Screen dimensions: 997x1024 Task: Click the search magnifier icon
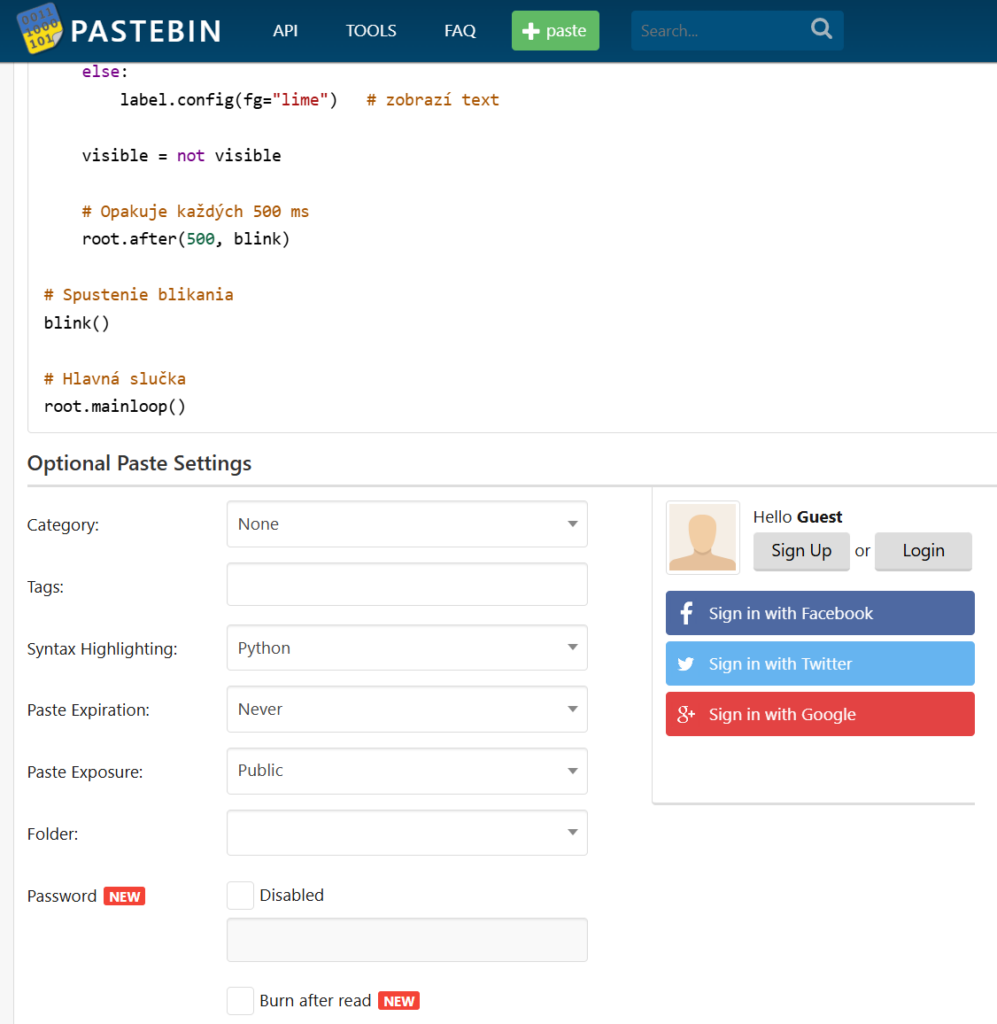[821, 29]
